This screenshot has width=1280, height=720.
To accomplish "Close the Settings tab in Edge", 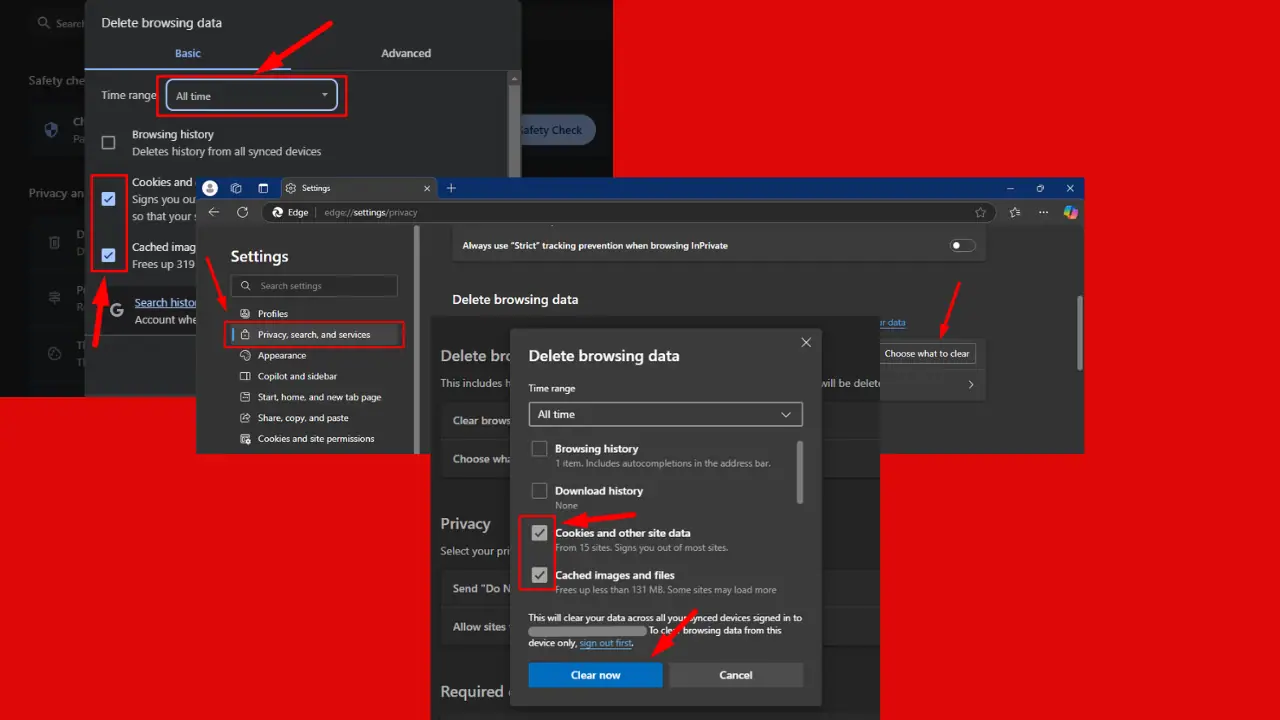I will 427,188.
